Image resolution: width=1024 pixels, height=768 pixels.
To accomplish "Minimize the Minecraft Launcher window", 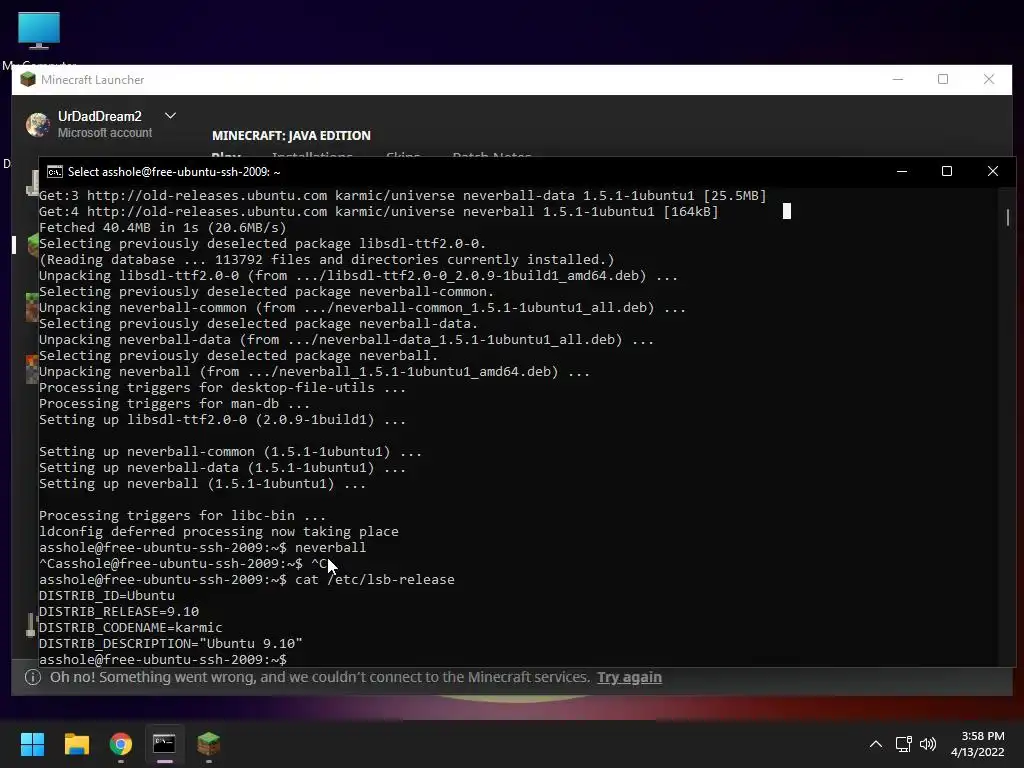I will coord(898,79).
